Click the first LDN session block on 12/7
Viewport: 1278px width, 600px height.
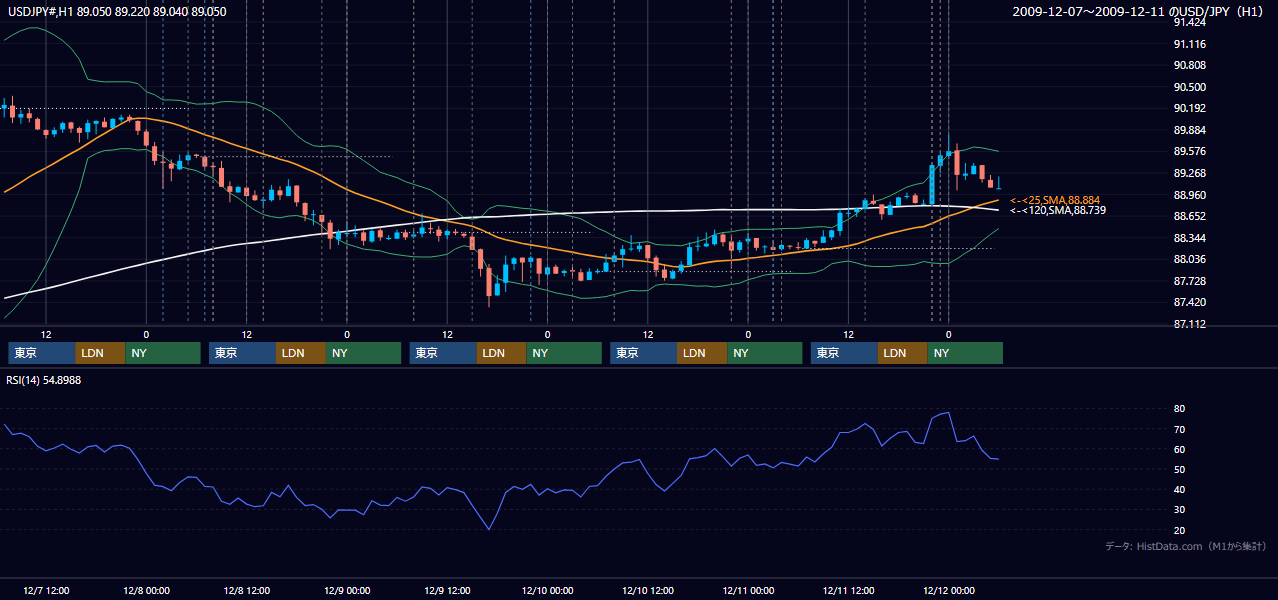click(x=101, y=353)
